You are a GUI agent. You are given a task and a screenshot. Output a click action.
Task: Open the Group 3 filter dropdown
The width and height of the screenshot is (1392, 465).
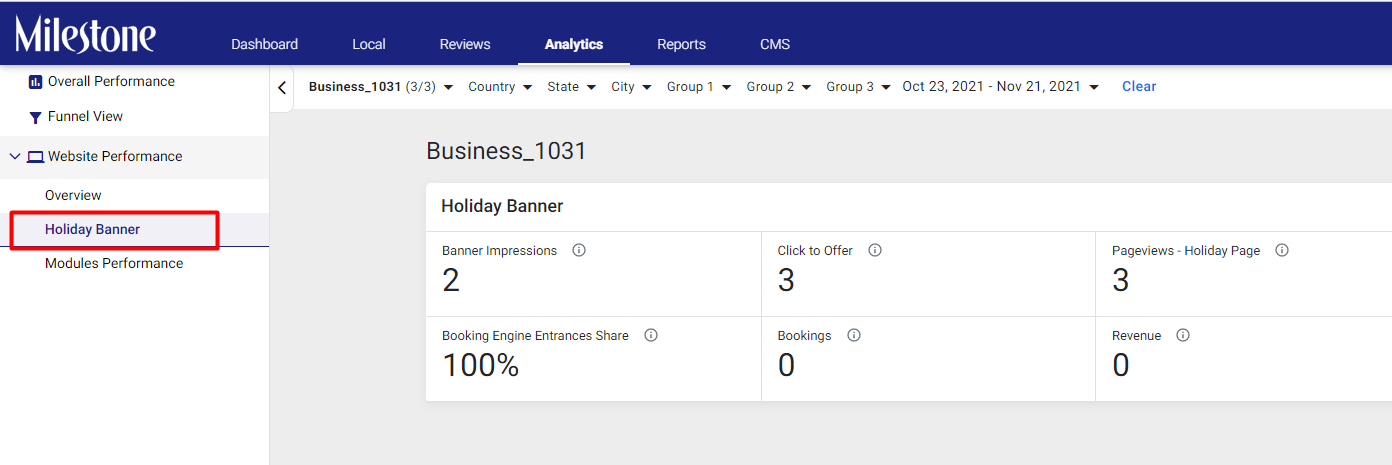[859, 87]
